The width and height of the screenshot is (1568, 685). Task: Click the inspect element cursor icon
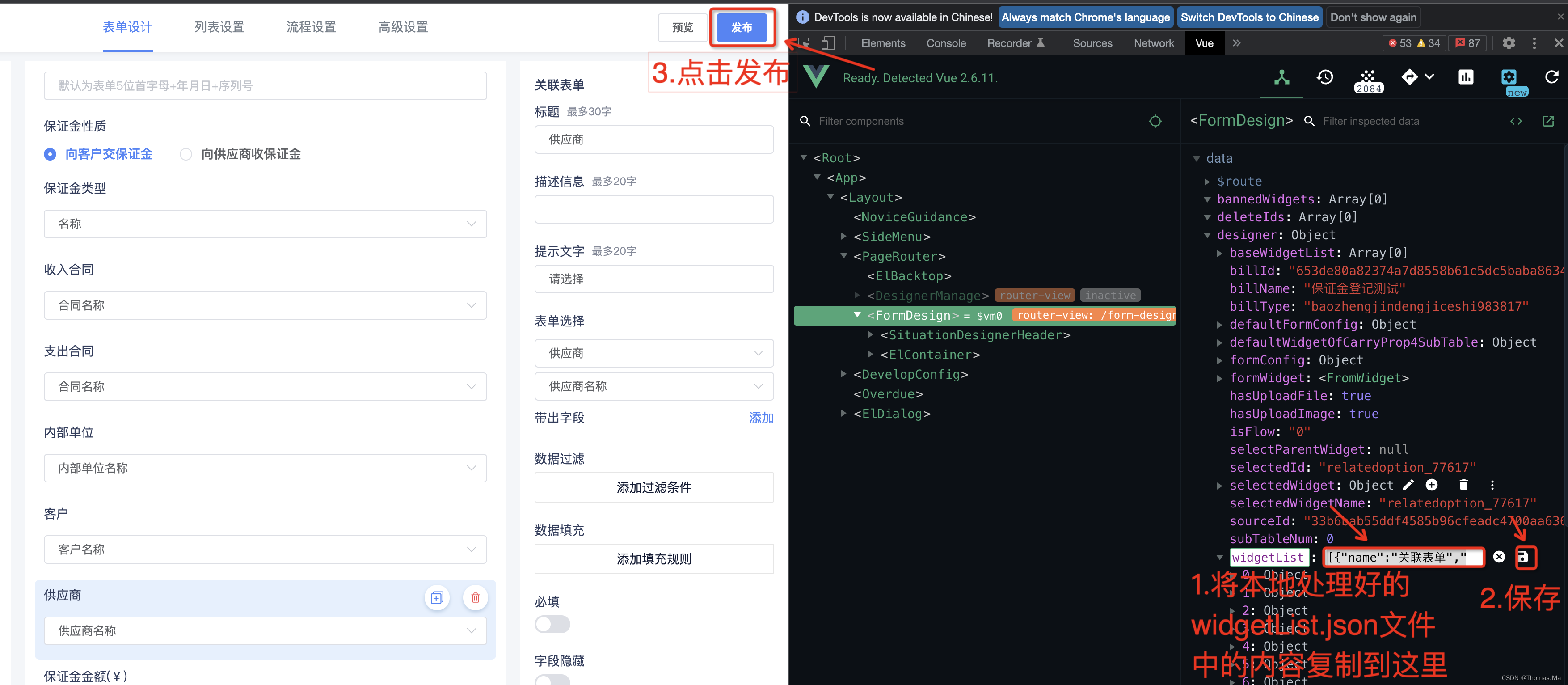coord(804,43)
